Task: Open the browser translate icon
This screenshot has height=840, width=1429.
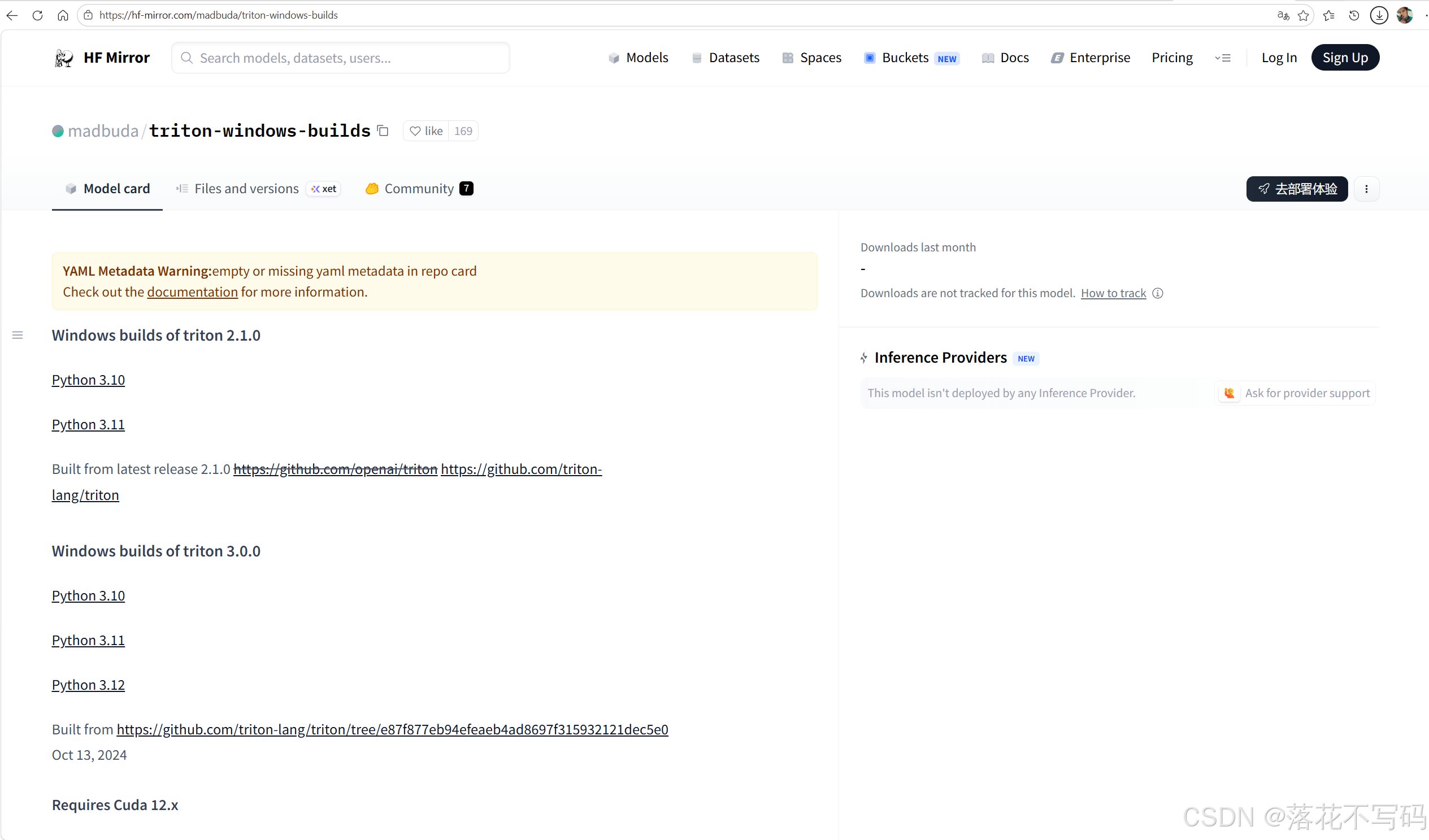Action: tap(1283, 15)
